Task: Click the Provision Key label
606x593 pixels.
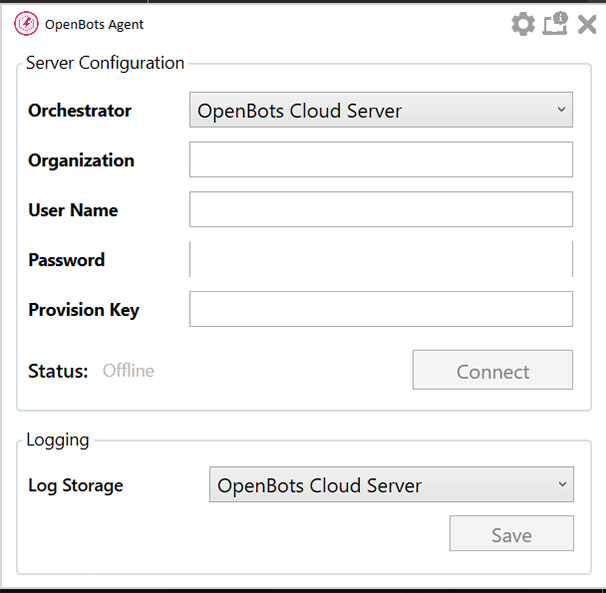Action: point(84,310)
